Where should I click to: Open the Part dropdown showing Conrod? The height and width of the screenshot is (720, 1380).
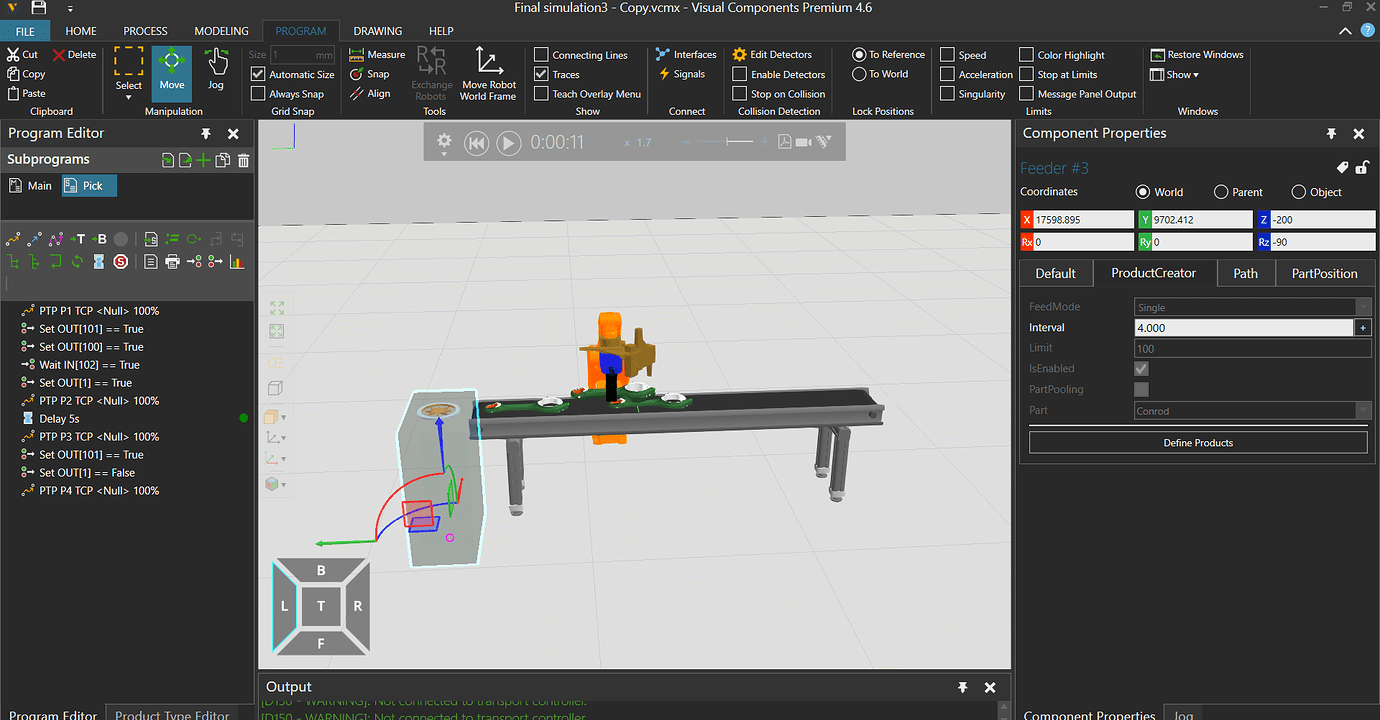coord(1252,411)
